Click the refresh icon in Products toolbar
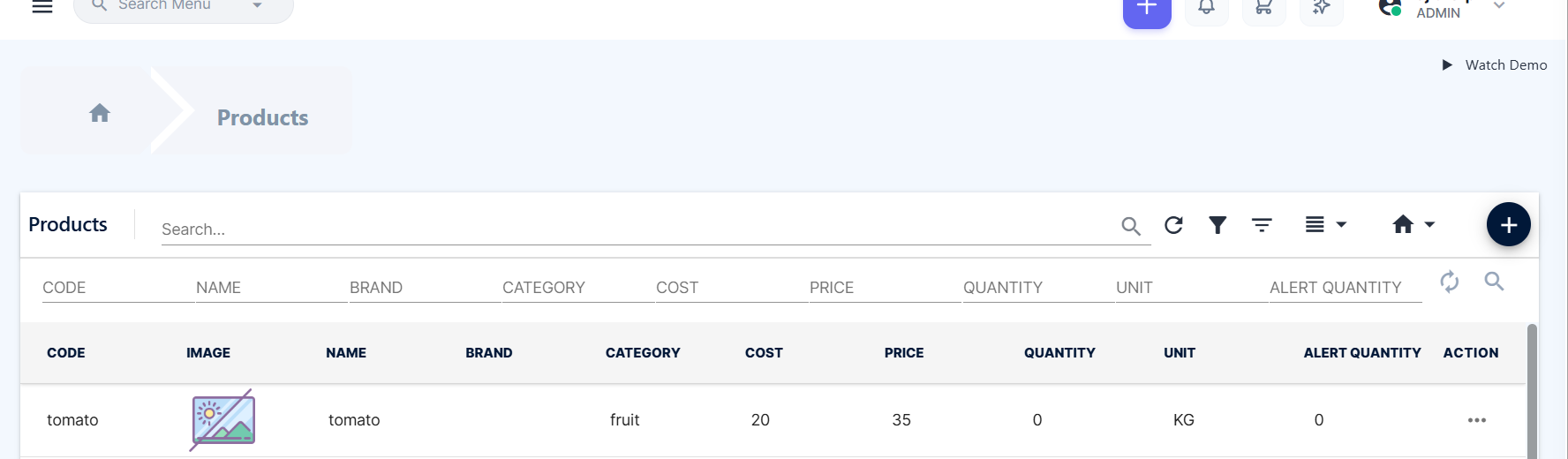Viewport: 1568px width, 459px height. (x=1173, y=225)
